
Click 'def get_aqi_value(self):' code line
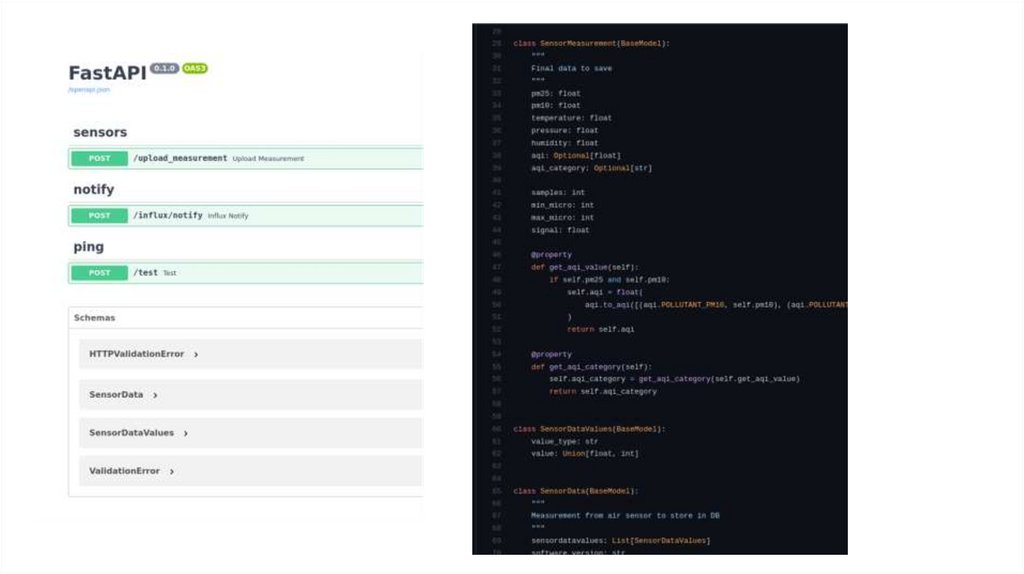coord(585,267)
